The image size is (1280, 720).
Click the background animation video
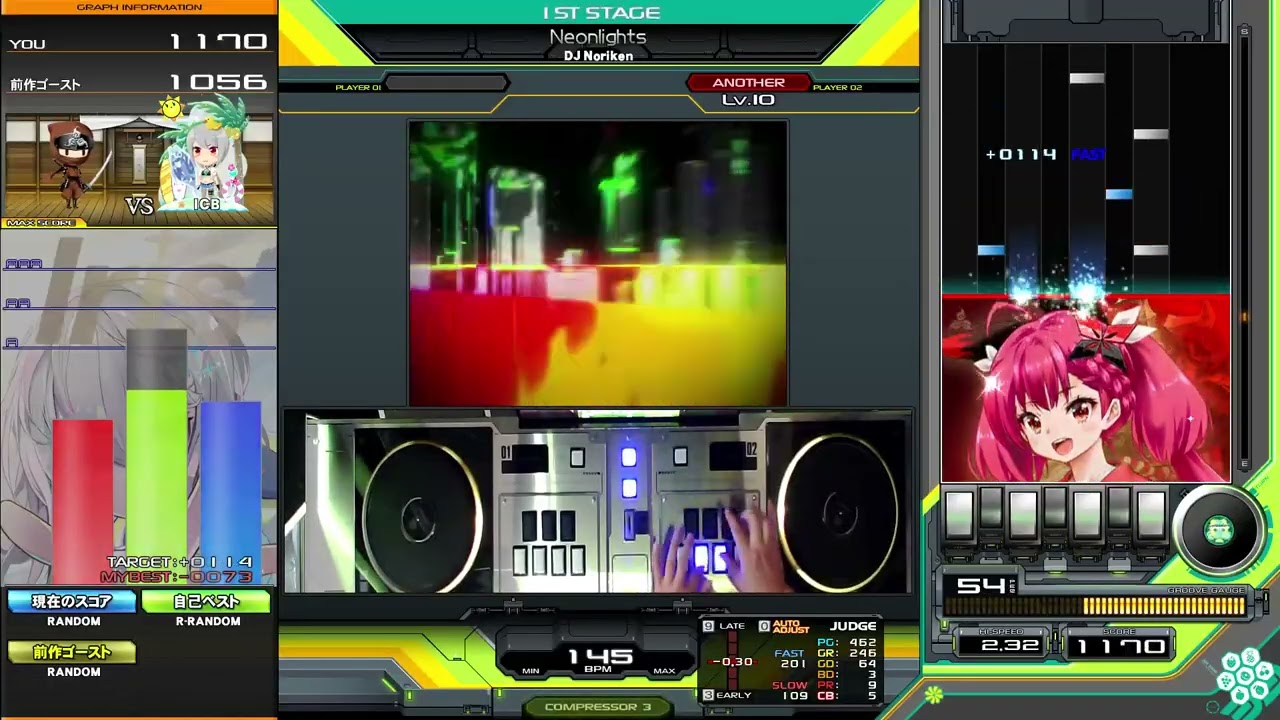click(x=598, y=263)
